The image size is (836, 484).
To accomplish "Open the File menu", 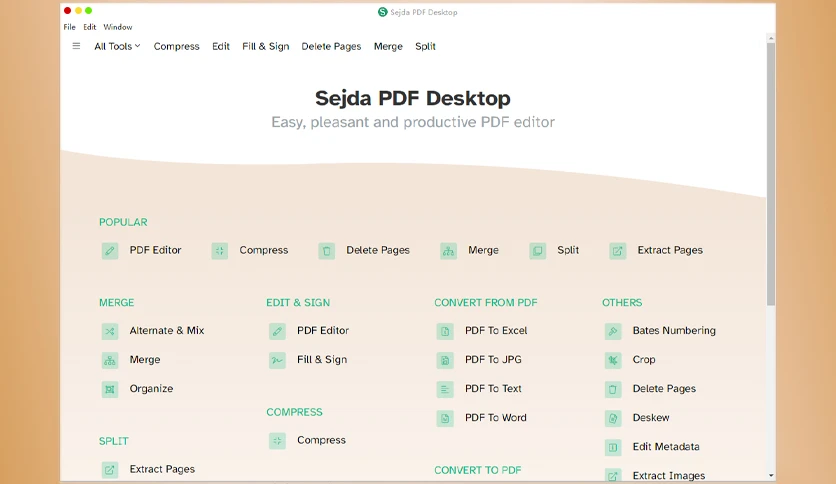I will pyautogui.click(x=69, y=27).
